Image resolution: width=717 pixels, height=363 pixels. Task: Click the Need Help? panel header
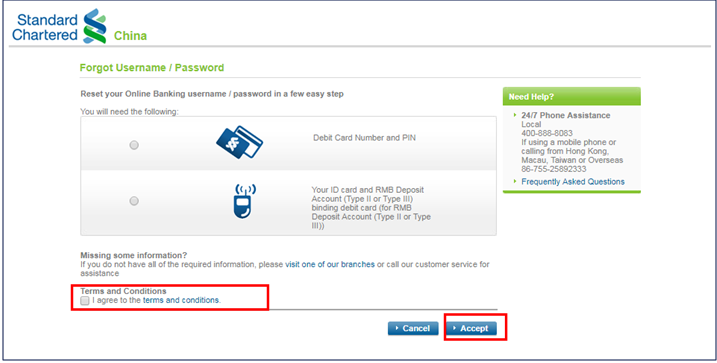point(572,97)
